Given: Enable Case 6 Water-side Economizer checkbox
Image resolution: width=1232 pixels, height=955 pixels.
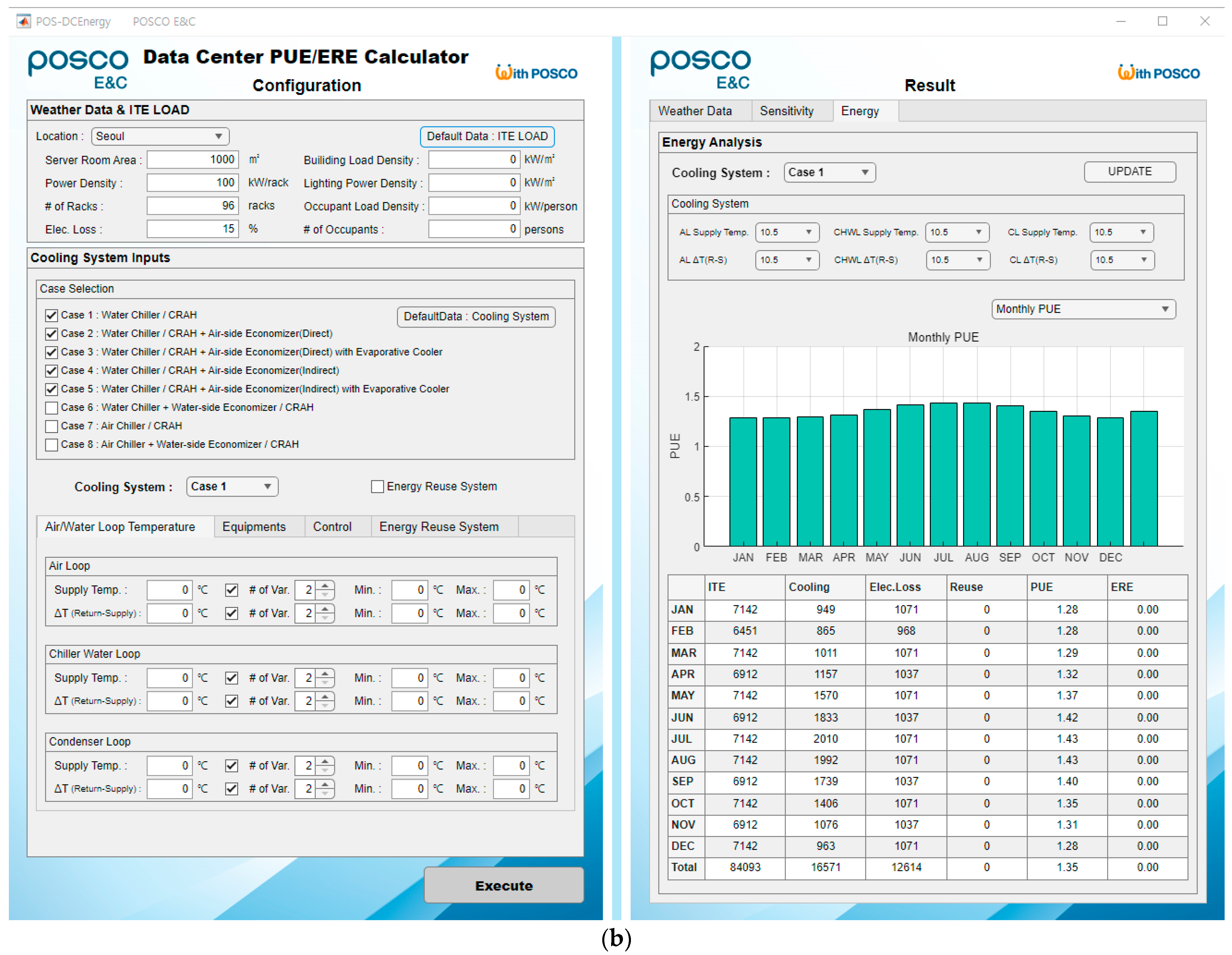Looking at the screenshot, I should tap(51, 408).
